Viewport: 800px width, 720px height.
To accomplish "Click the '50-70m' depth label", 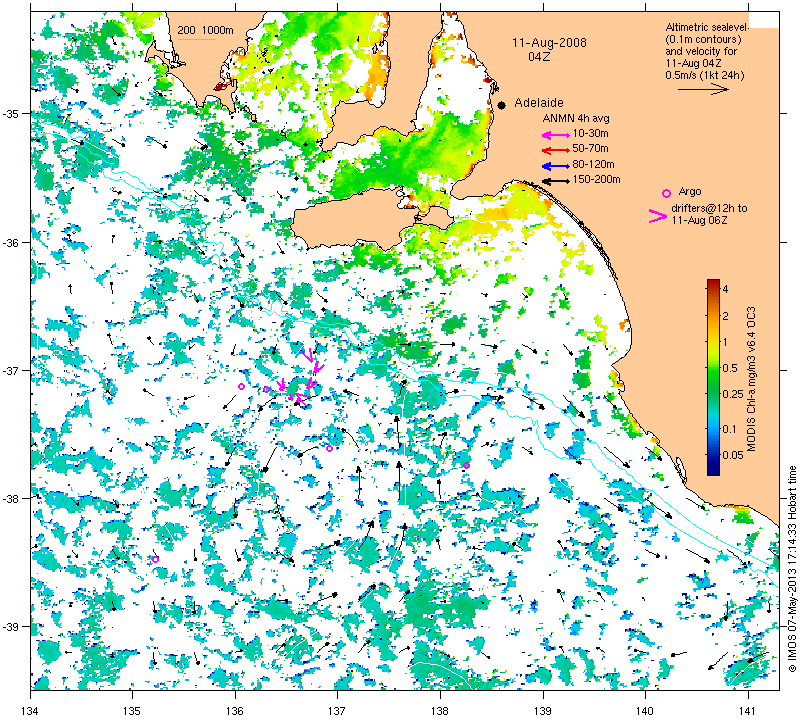I will click(590, 148).
